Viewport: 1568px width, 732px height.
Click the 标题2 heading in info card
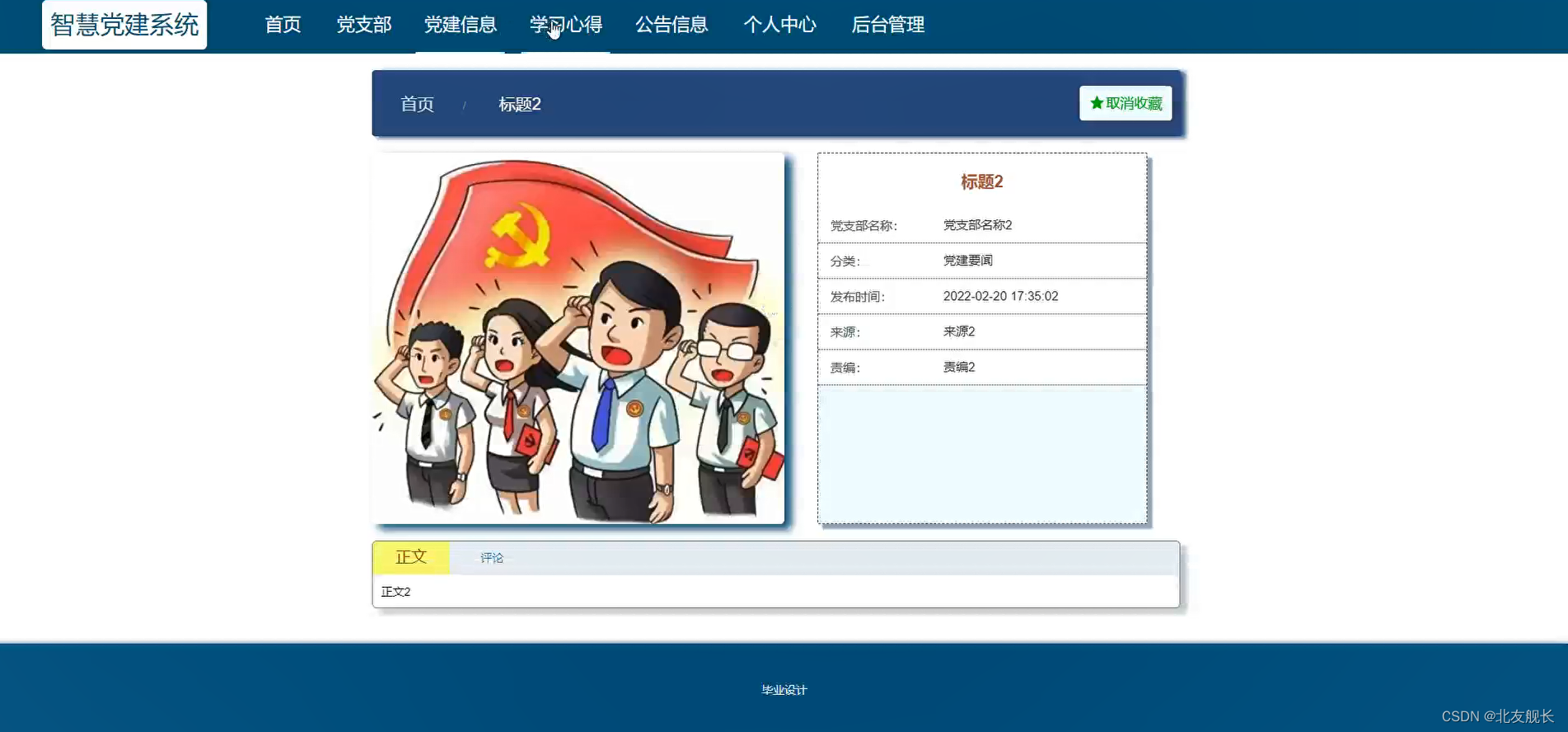coord(982,182)
